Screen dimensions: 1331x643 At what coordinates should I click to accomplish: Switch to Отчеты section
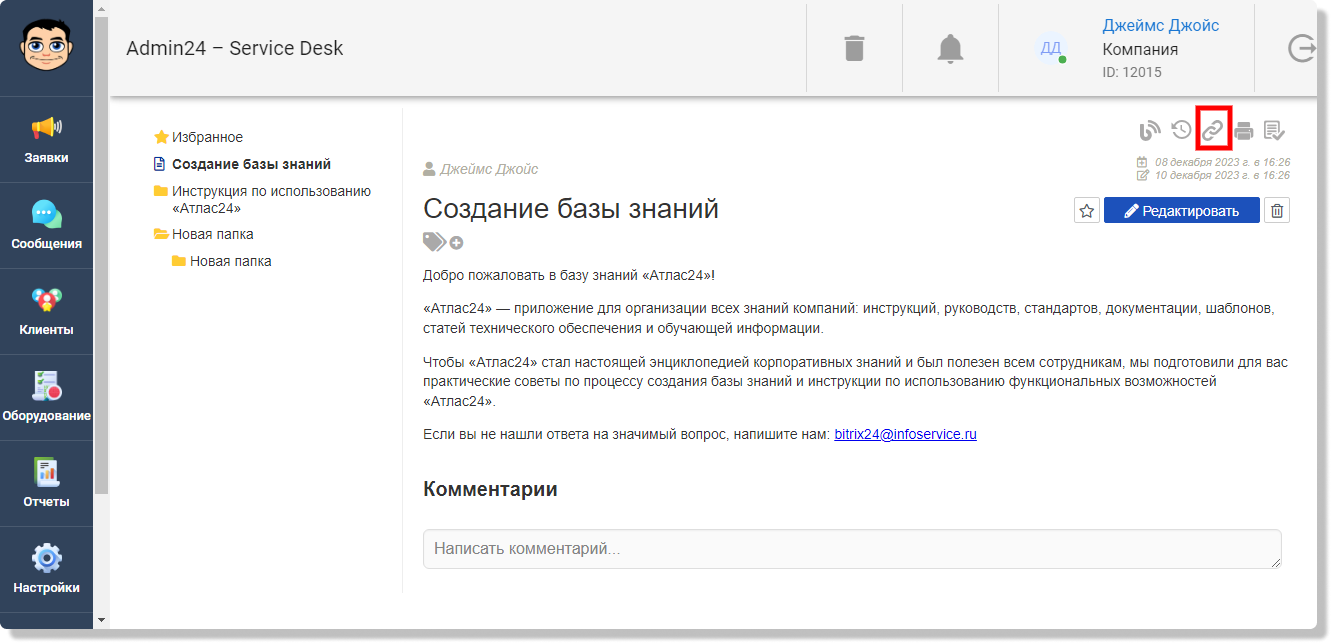coord(46,483)
